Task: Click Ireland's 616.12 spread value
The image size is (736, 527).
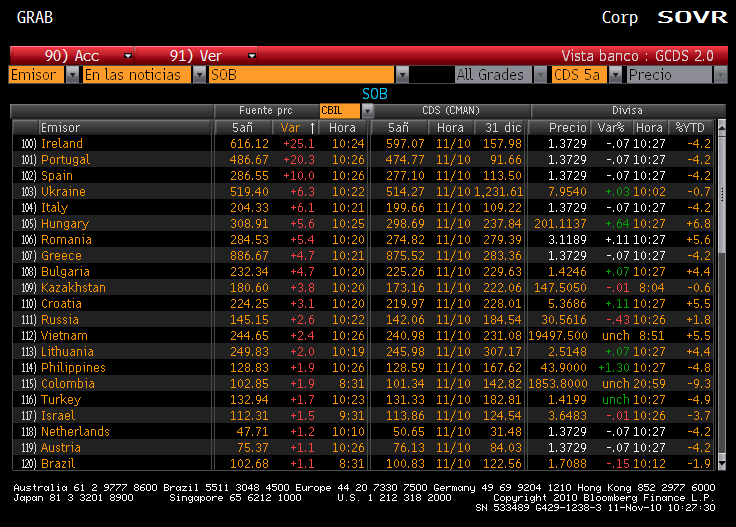Action: [x=249, y=144]
